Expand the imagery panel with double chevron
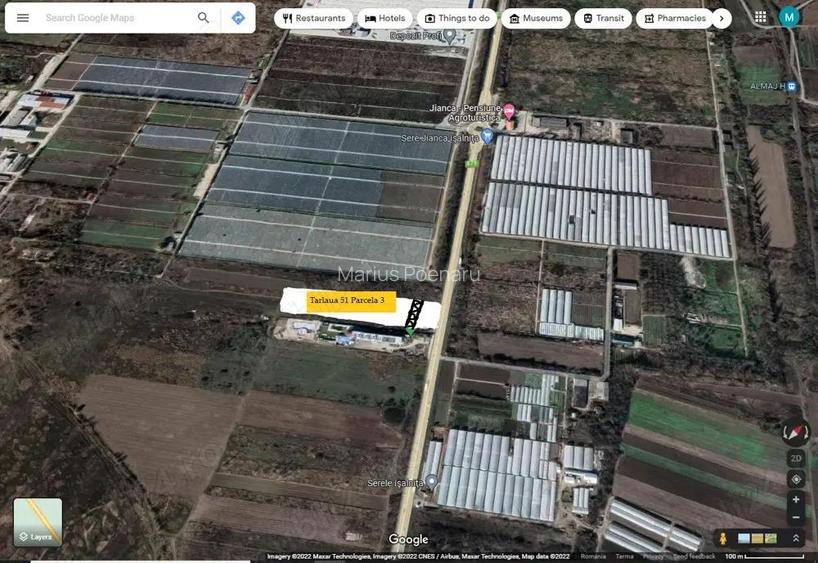Image resolution: width=818 pixels, height=563 pixels. coord(796,539)
